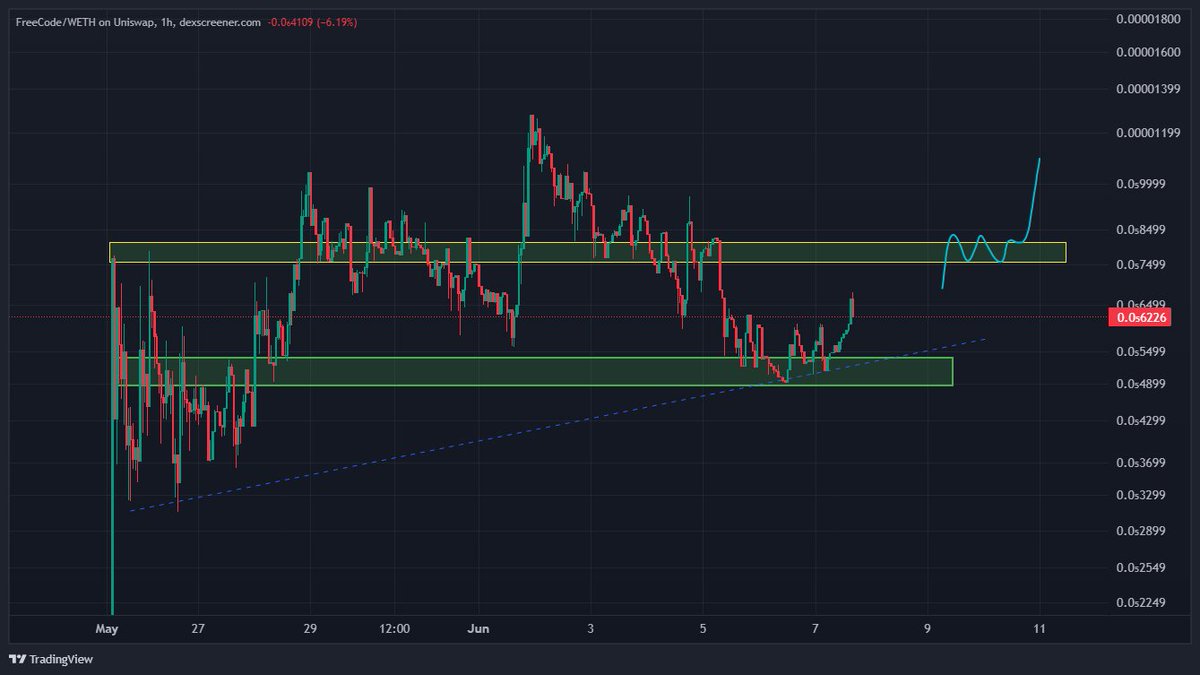Click the 0.00001800 price axis label
Screen dimensions: 1200x675
coord(1148,19)
